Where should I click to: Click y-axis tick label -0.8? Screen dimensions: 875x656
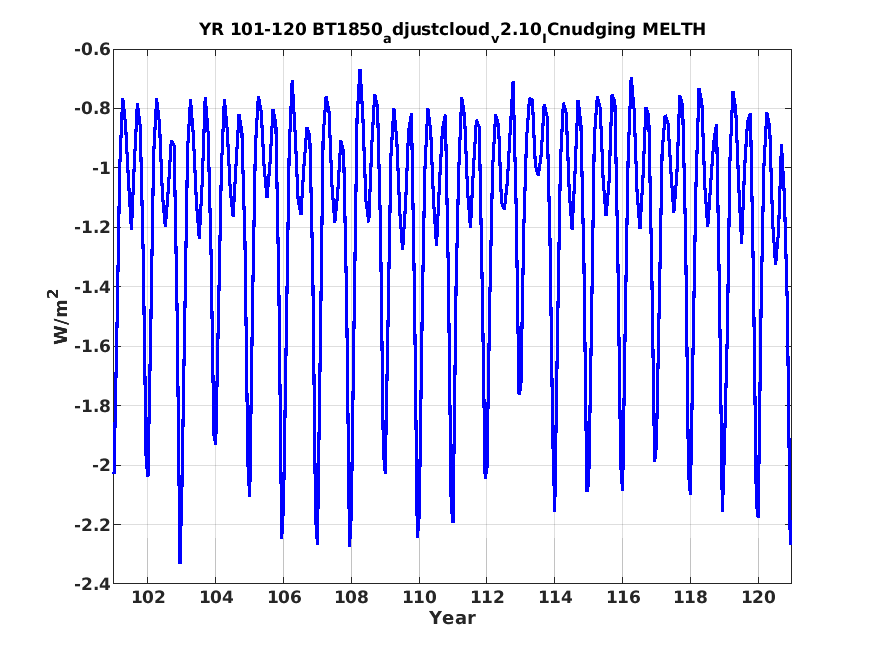pos(92,108)
